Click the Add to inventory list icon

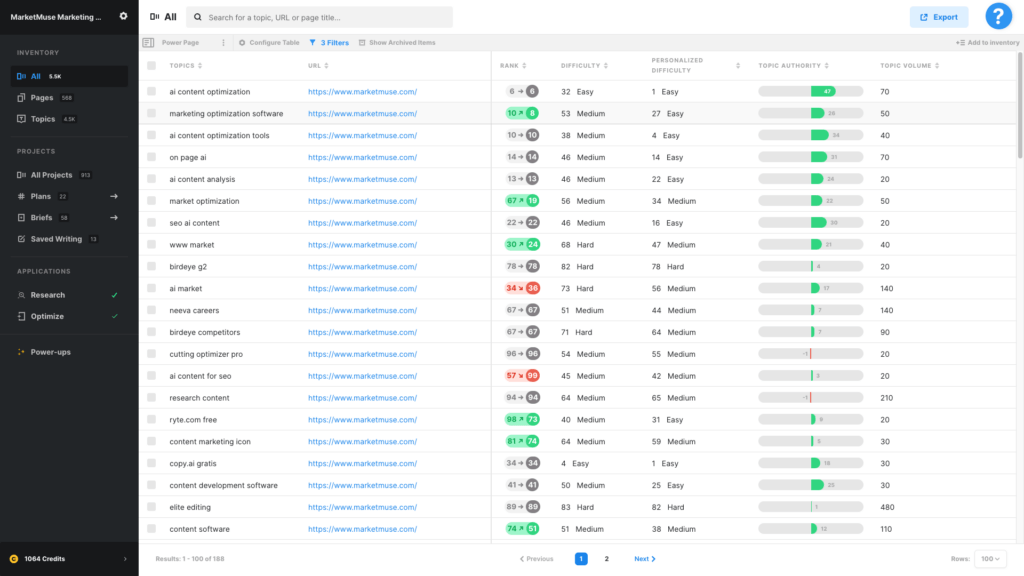(x=960, y=42)
